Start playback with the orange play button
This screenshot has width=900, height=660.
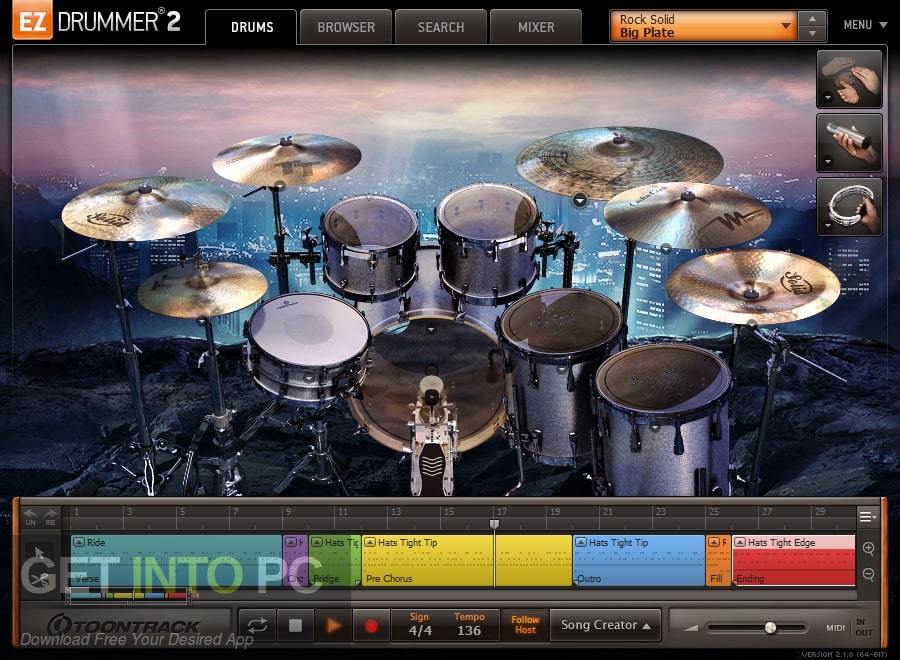333,625
